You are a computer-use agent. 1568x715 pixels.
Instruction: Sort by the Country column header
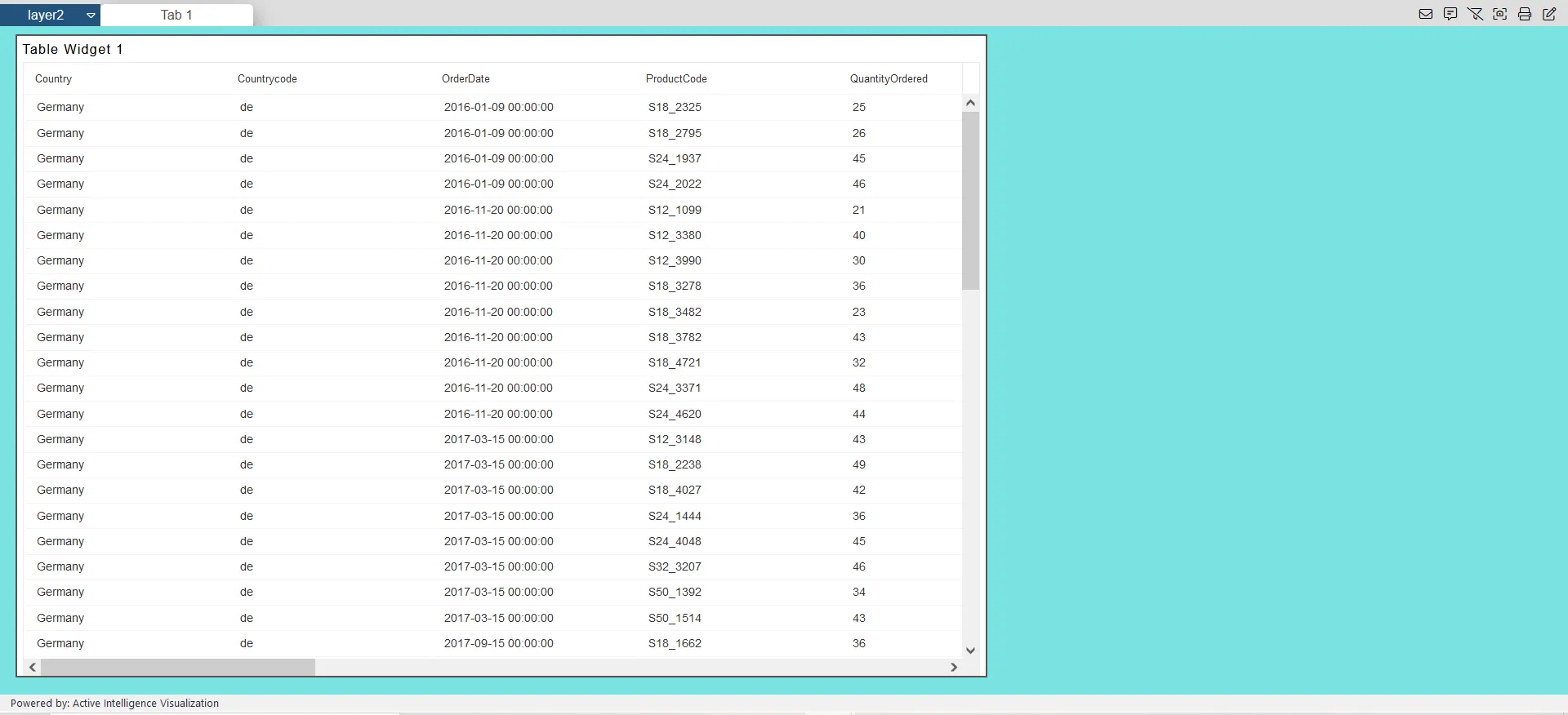coord(54,79)
